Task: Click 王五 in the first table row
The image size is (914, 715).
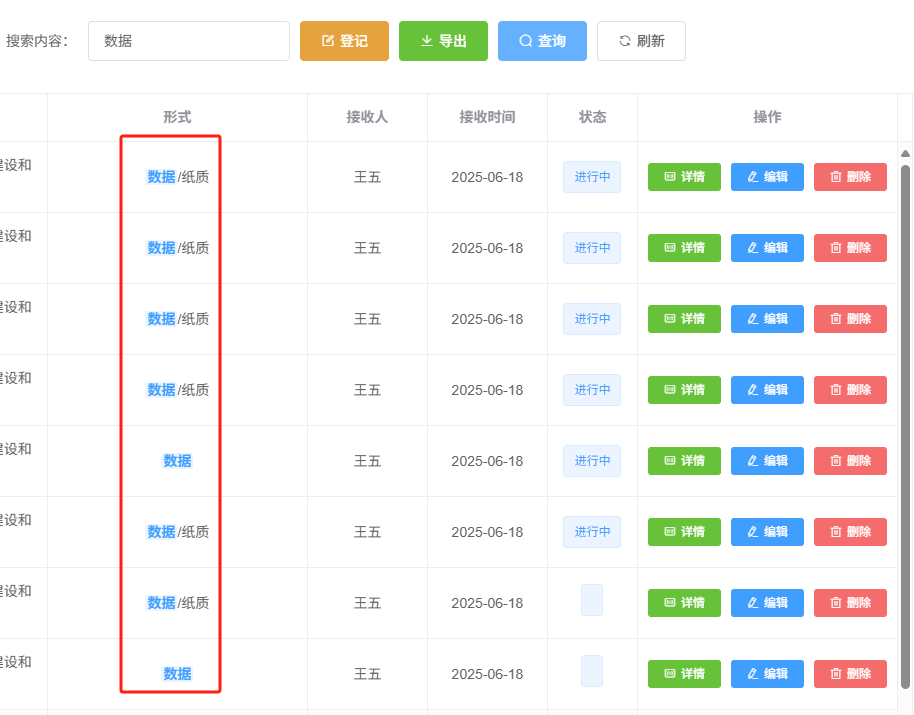Action: [367, 177]
